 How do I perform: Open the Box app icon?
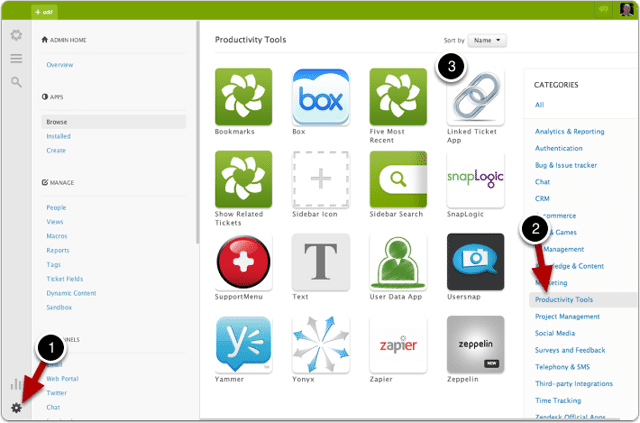[321, 97]
